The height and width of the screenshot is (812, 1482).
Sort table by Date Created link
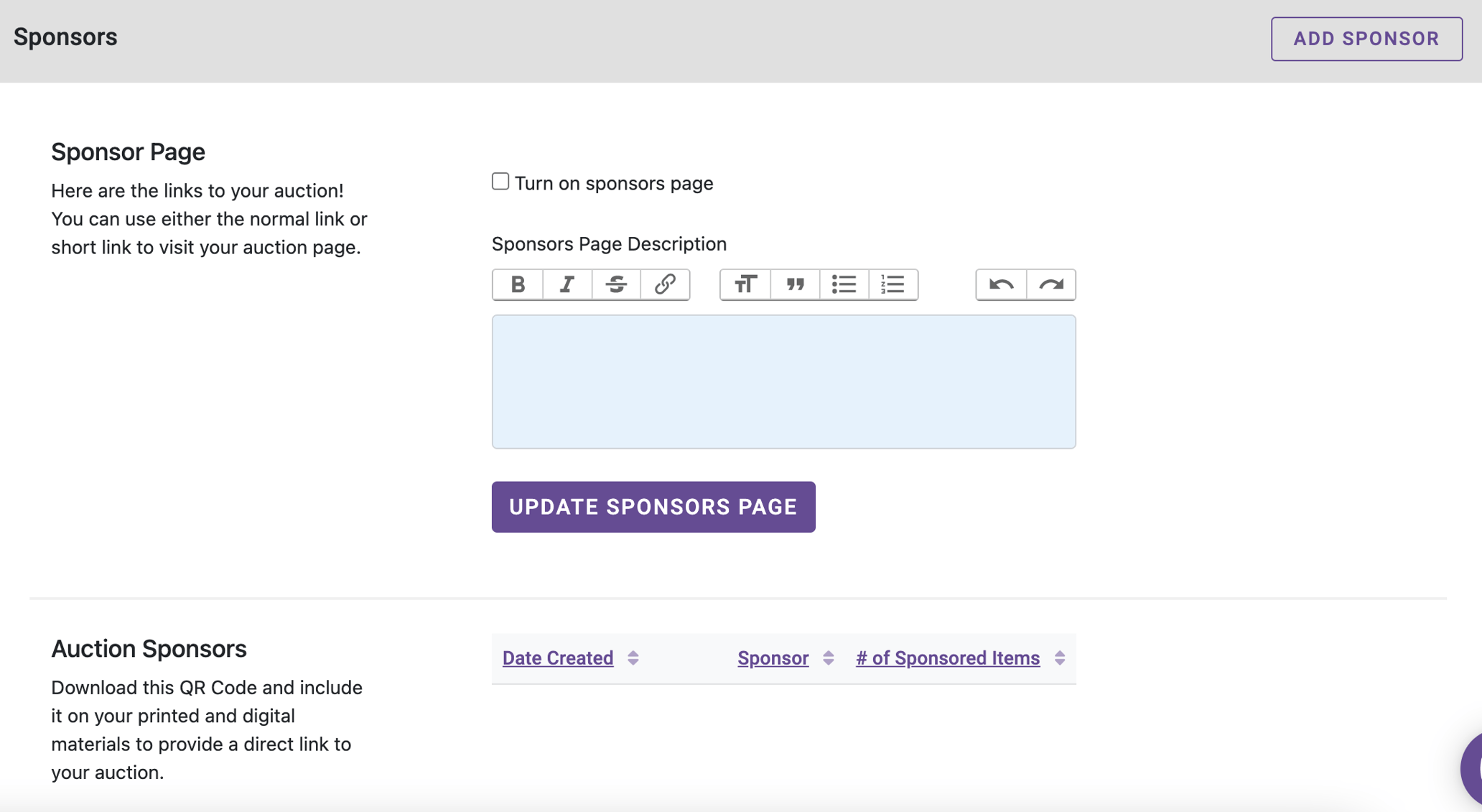point(558,658)
